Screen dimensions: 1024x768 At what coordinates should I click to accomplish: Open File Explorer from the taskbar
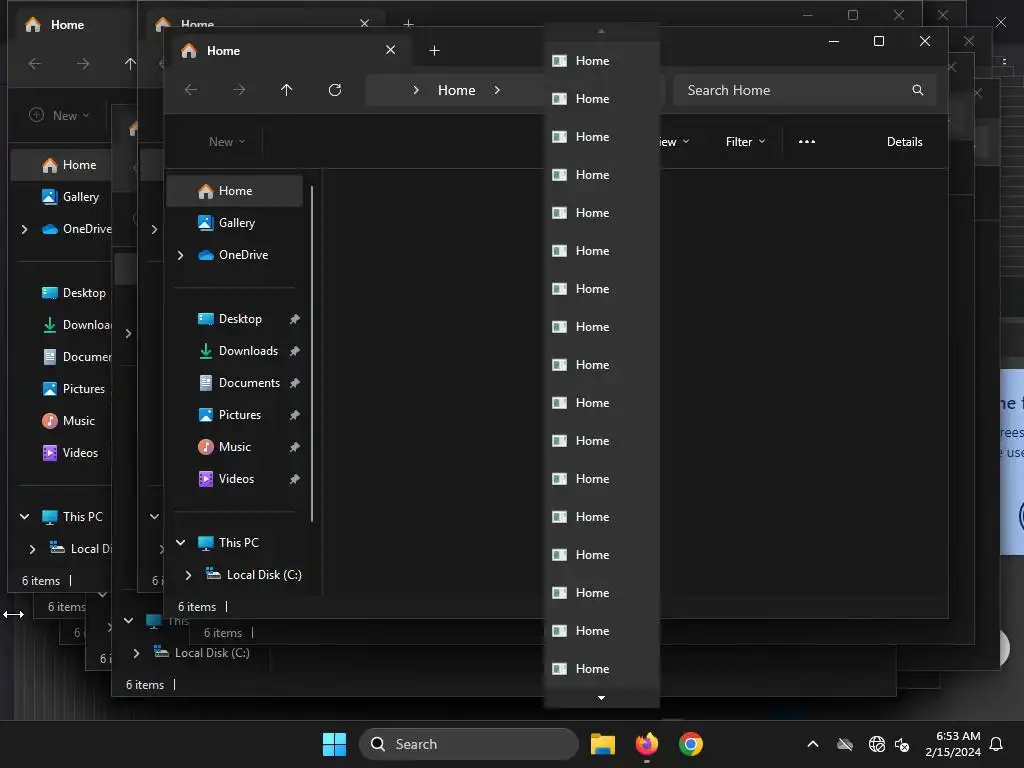coord(603,744)
